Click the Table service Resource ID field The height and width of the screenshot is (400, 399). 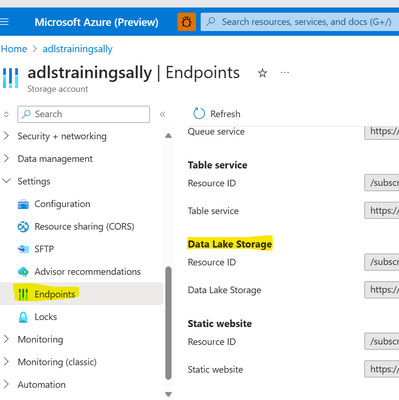(382, 183)
